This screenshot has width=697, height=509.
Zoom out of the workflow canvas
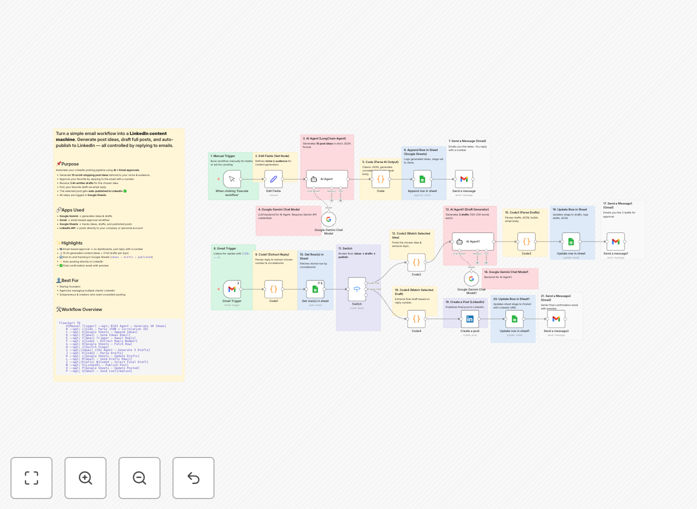point(139,478)
